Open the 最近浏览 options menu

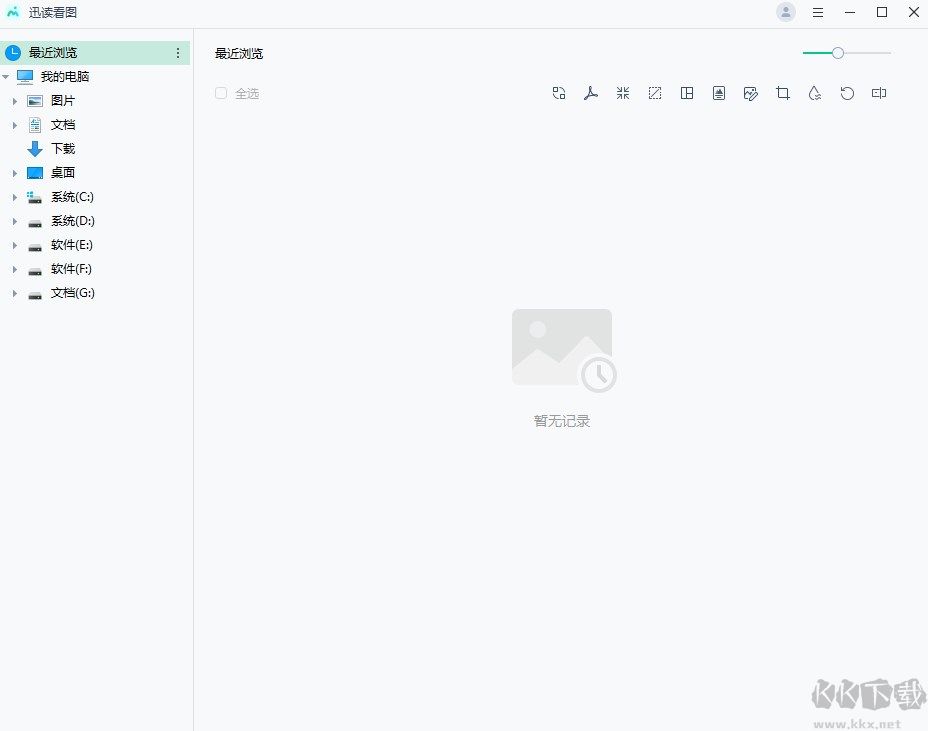pos(178,52)
